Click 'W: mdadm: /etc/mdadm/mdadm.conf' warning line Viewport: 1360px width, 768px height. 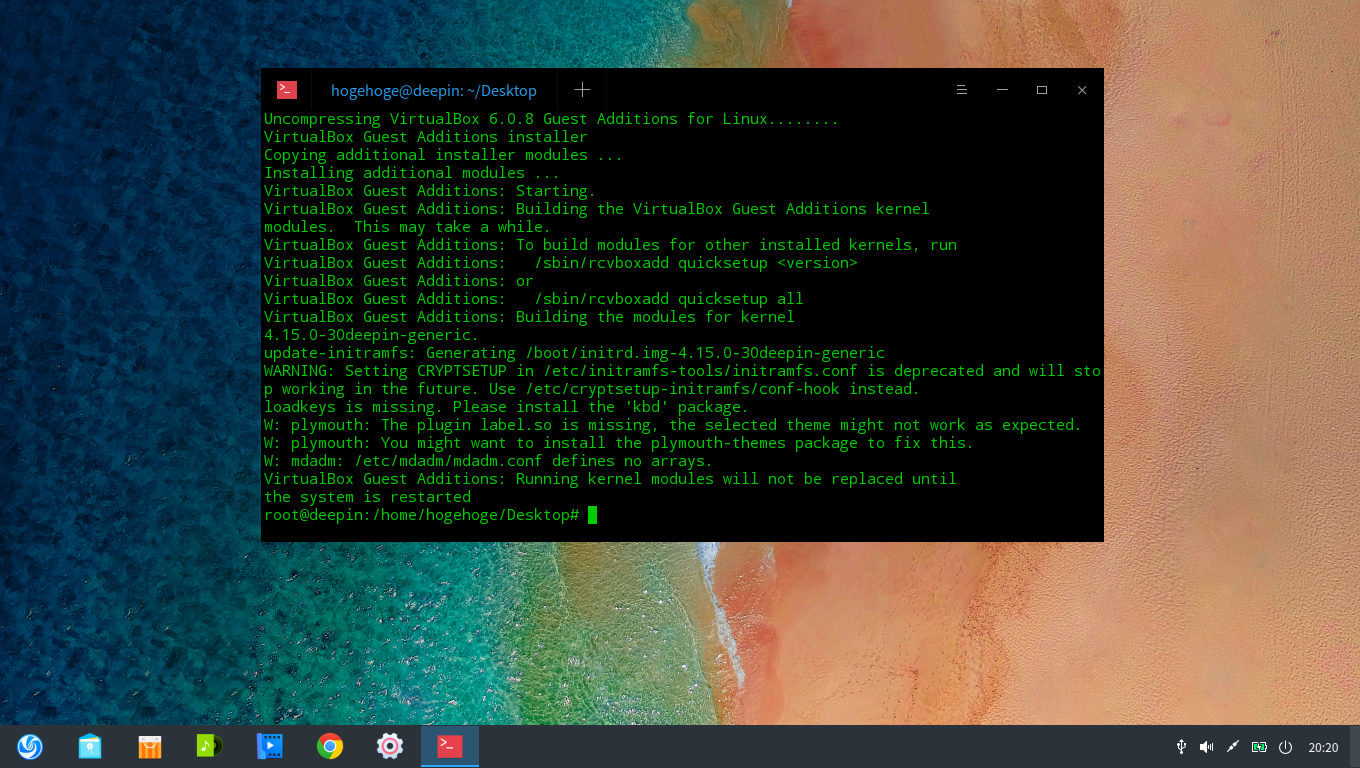point(488,461)
